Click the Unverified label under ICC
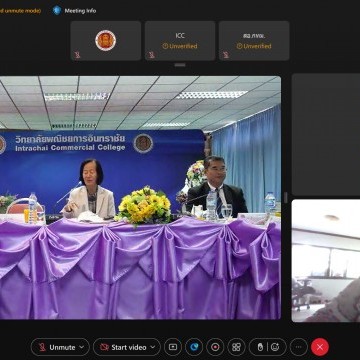 point(180,46)
